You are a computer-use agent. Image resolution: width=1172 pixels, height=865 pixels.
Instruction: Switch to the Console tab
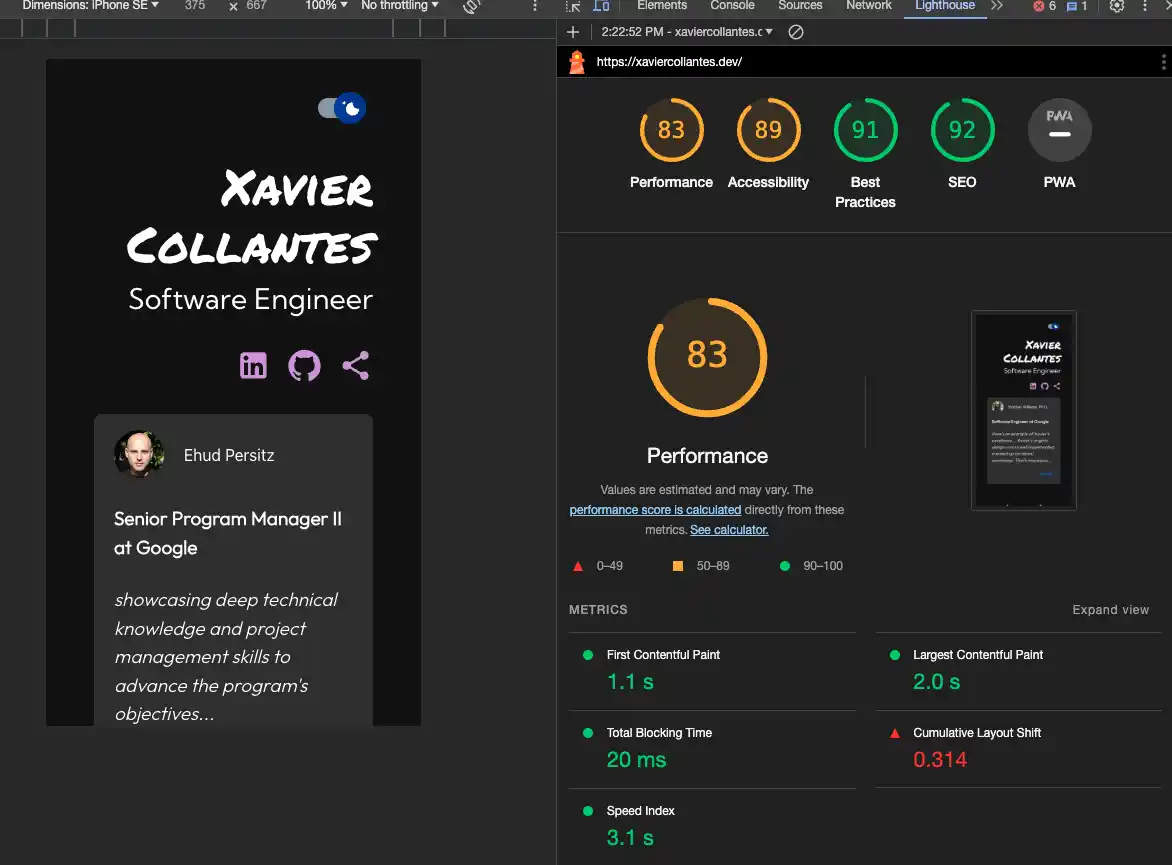(x=732, y=6)
